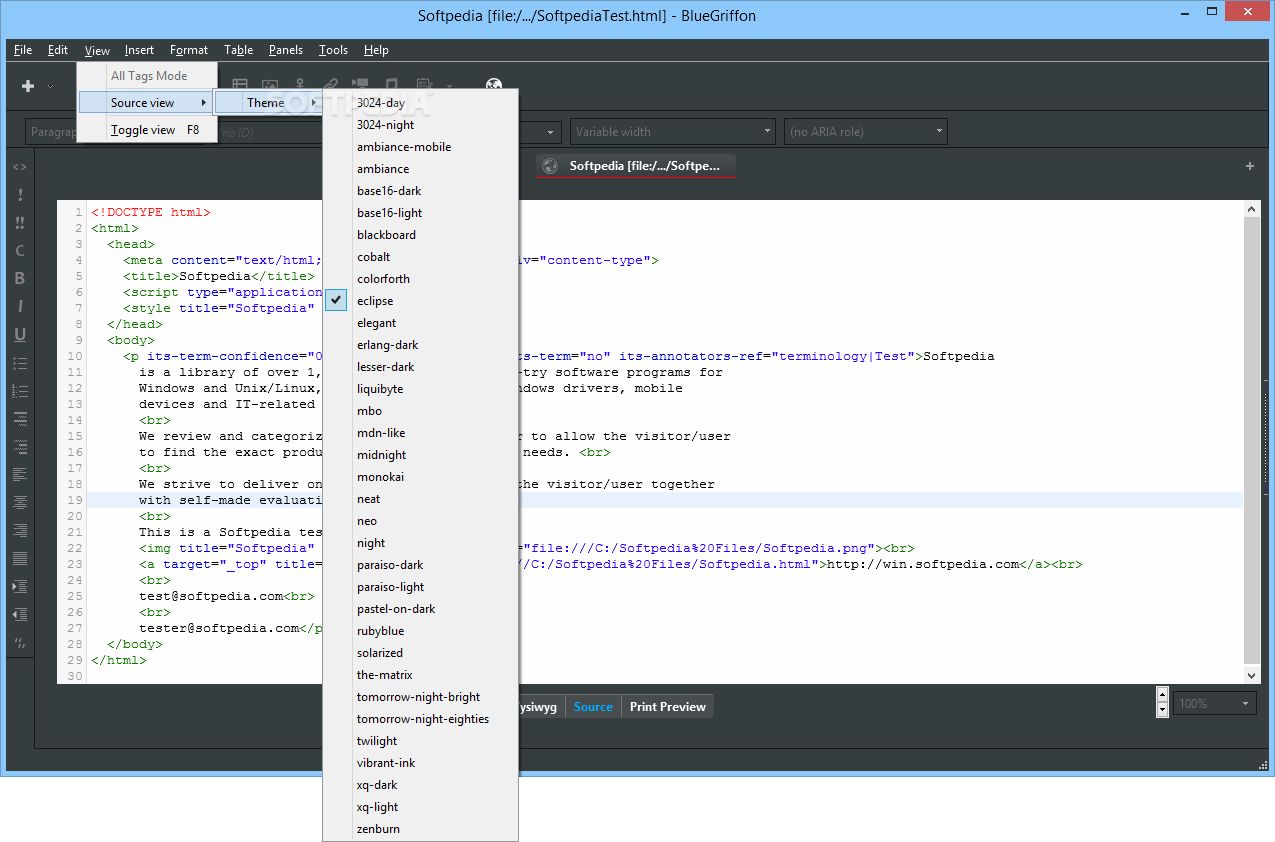Align text right via sidebar icon

tap(20, 531)
